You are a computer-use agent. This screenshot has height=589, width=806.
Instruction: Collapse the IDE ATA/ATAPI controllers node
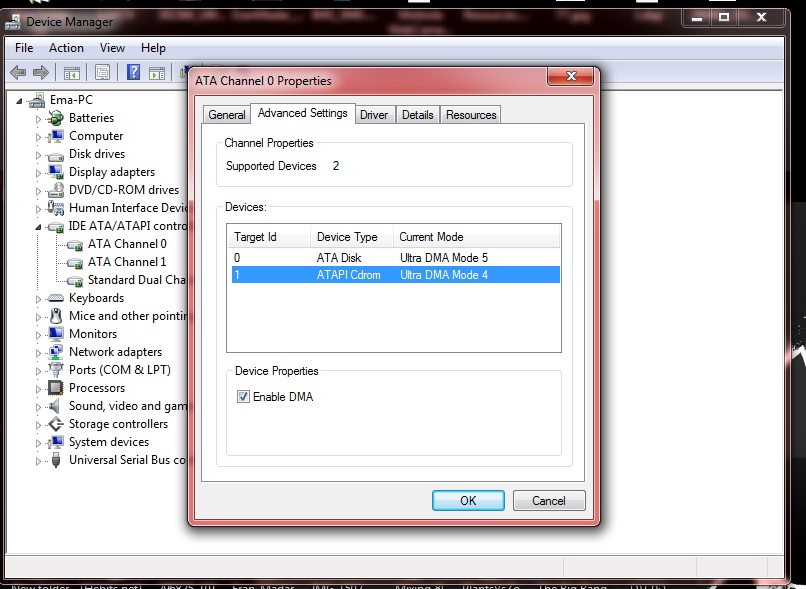coord(39,227)
